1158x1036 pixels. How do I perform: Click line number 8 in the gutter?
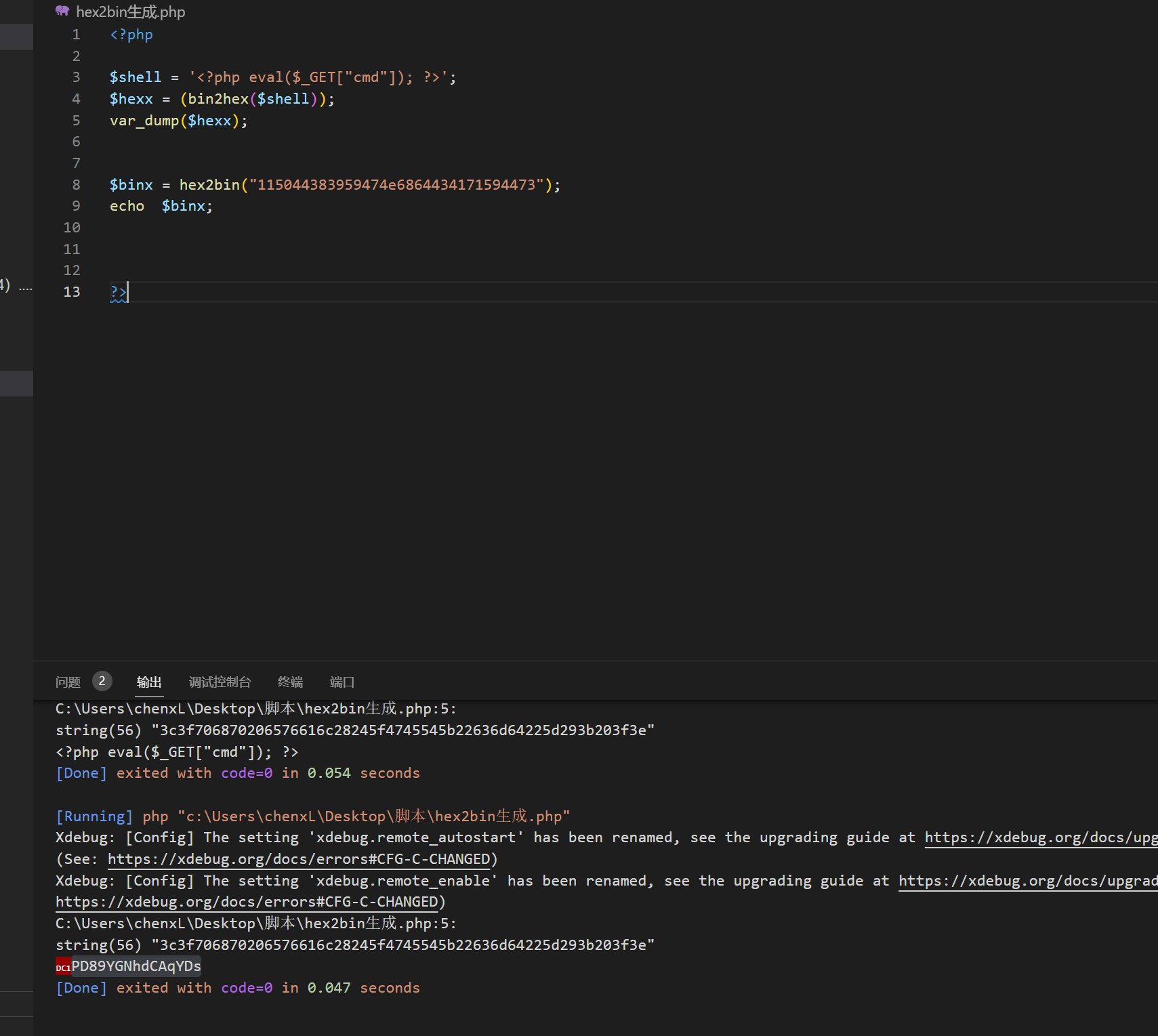coord(76,185)
